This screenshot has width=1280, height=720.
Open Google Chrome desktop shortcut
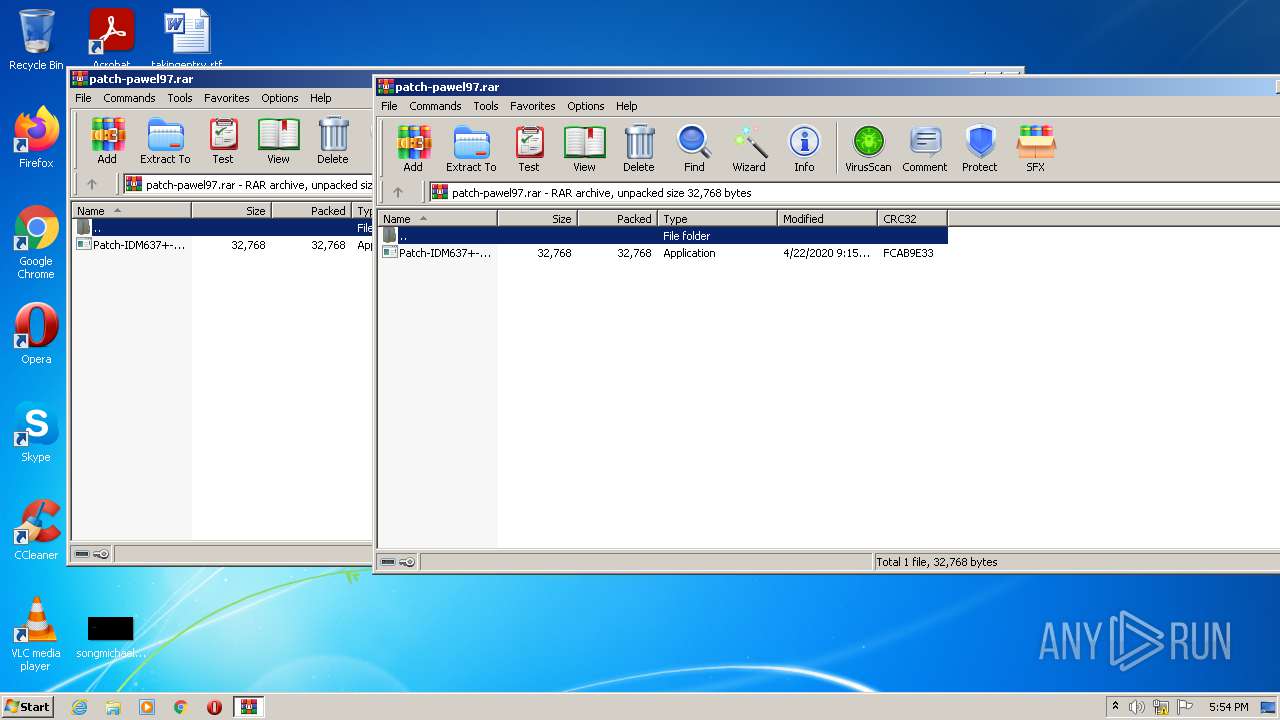(x=36, y=242)
